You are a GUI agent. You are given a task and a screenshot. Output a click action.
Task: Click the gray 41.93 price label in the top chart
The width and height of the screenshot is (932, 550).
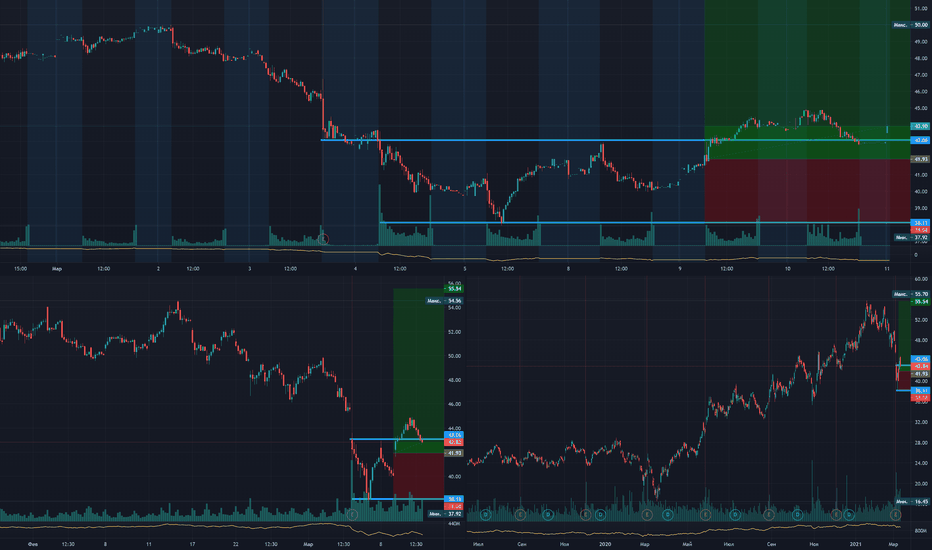pos(920,159)
